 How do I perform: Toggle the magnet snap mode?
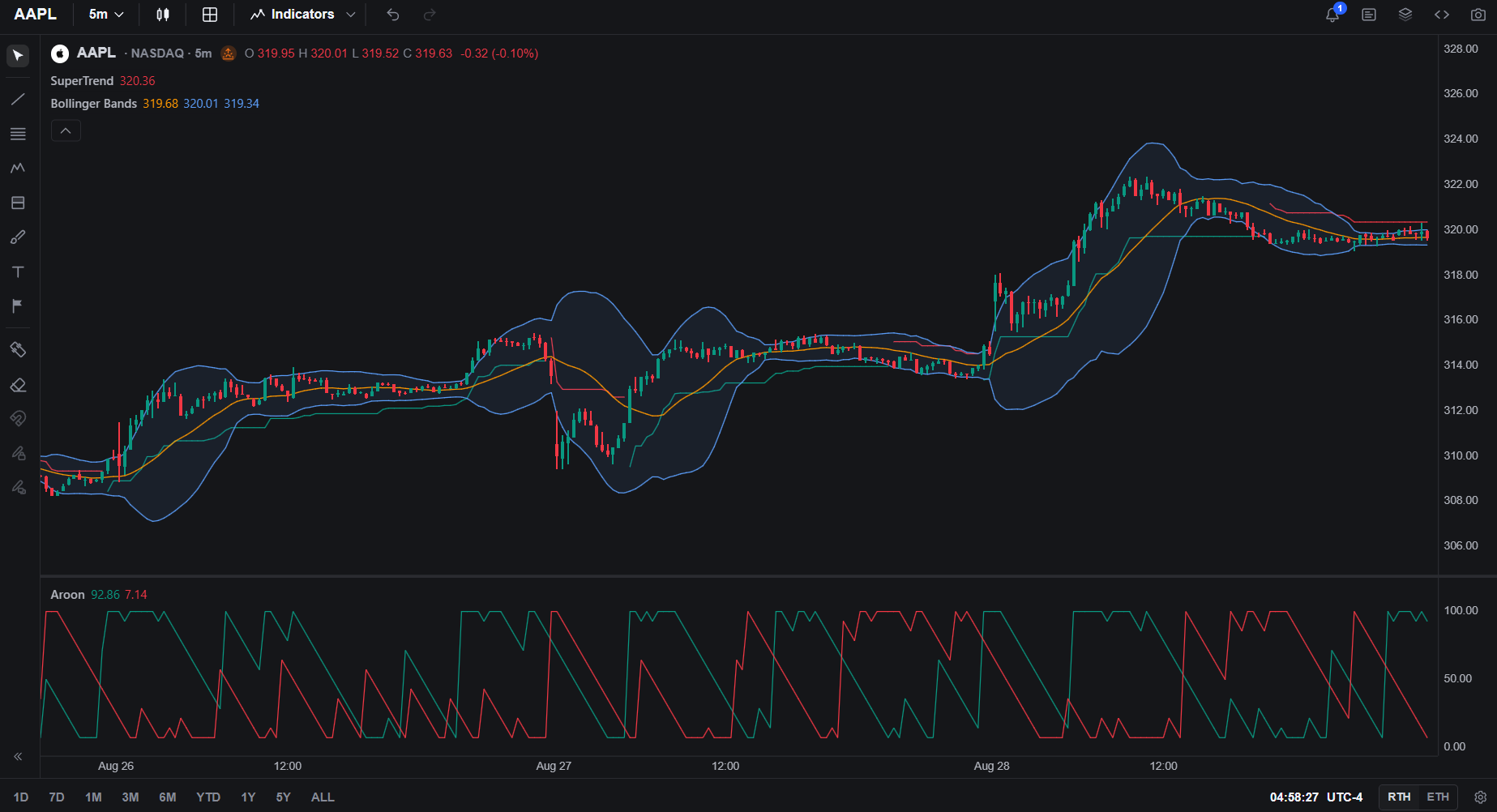[18, 418]
